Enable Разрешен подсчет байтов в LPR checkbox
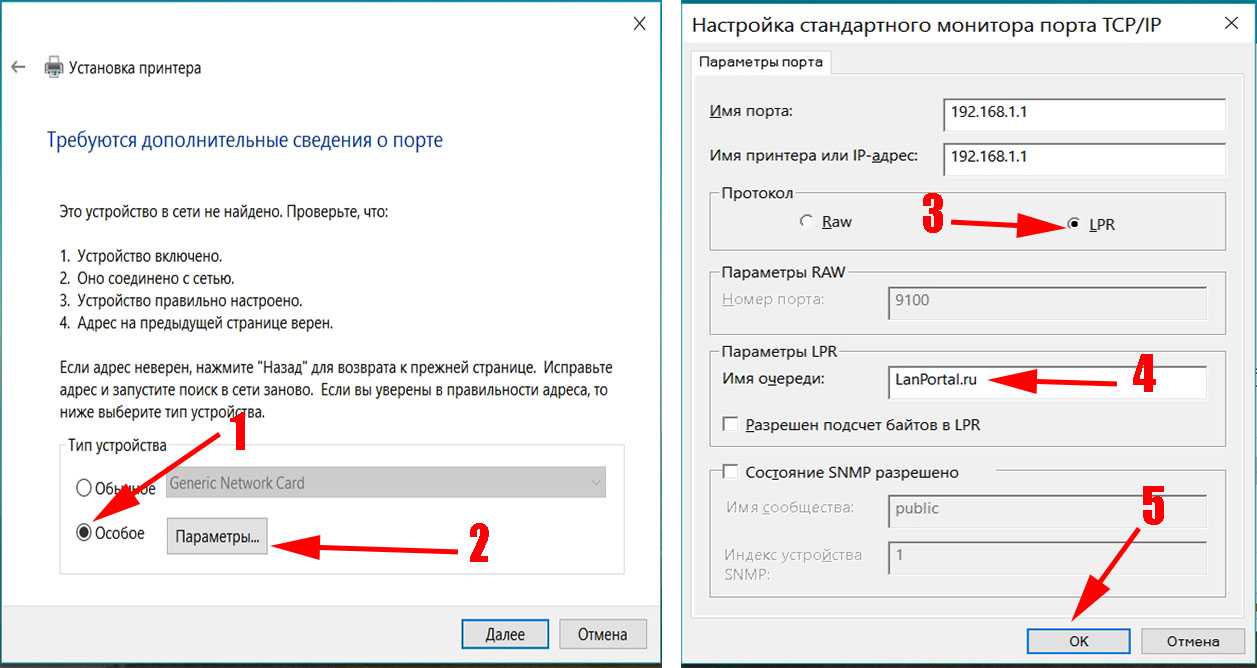The image size is (1257, 668). pyautogui.click(x=730, y=425)
